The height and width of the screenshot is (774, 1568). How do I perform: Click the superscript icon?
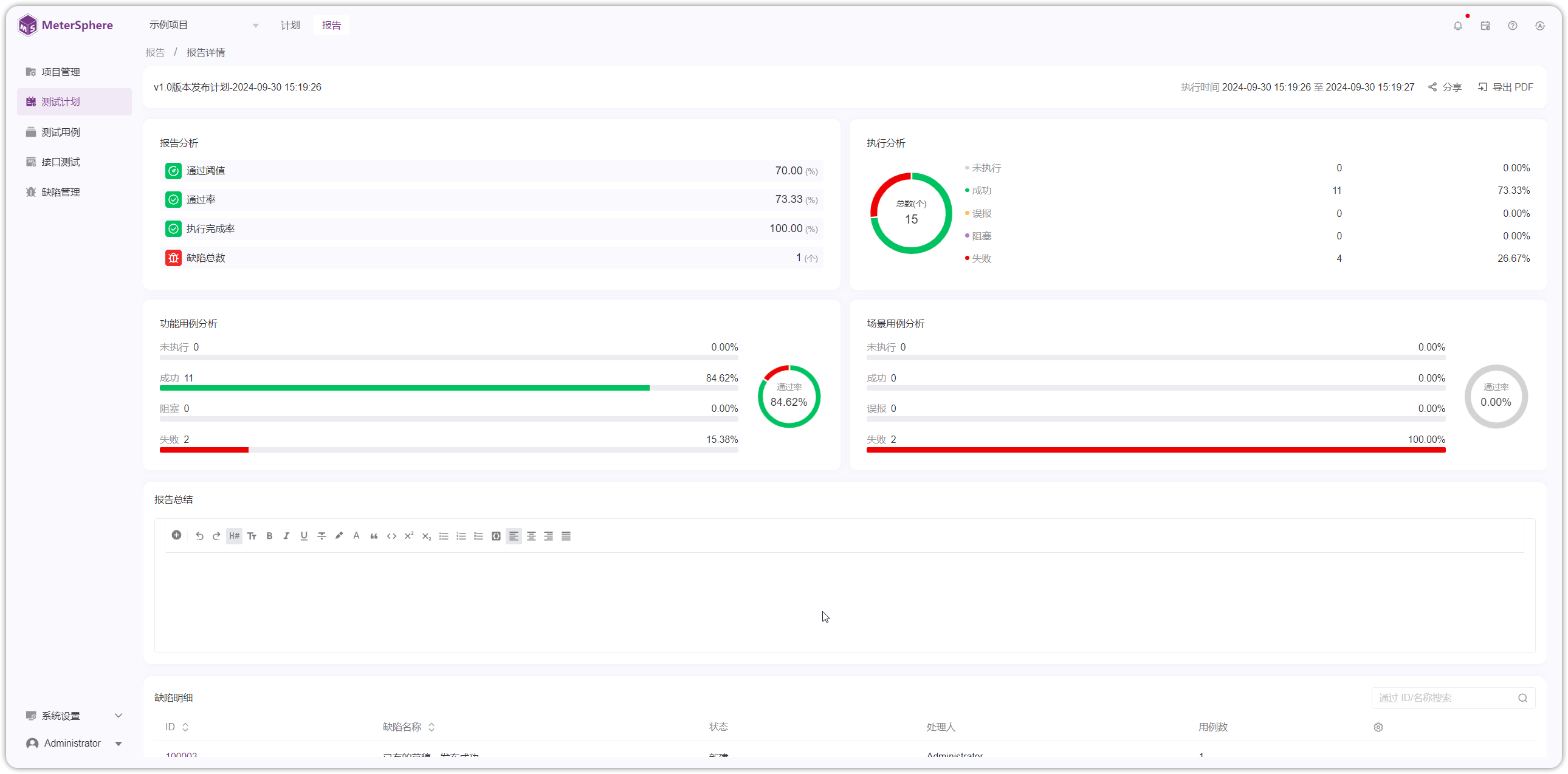tap(409, 536)
